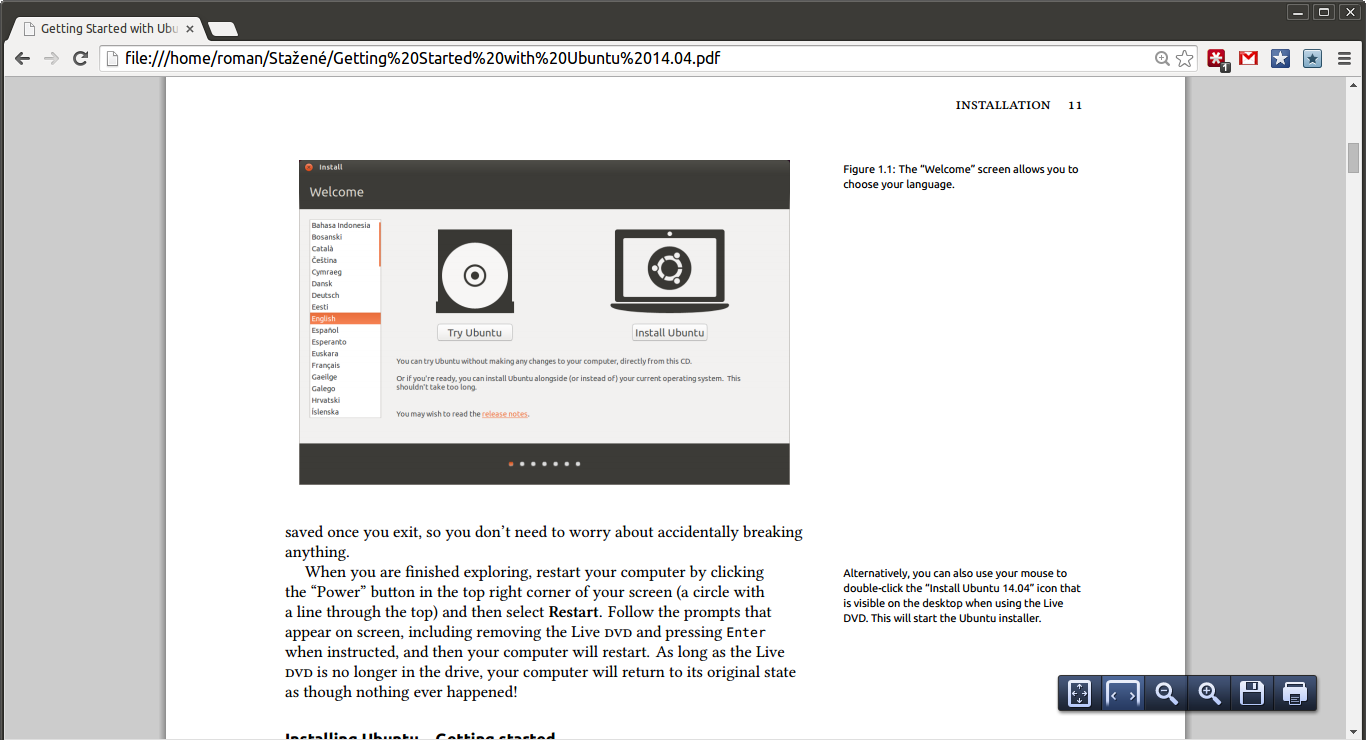
Task: Reload the PDF page
Action: [81, 59]
